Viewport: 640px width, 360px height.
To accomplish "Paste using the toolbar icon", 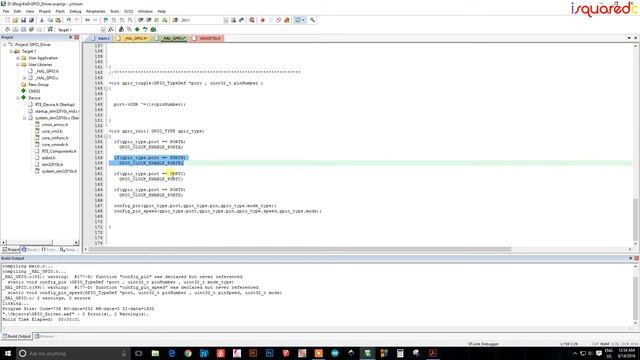I will [58, 20].
